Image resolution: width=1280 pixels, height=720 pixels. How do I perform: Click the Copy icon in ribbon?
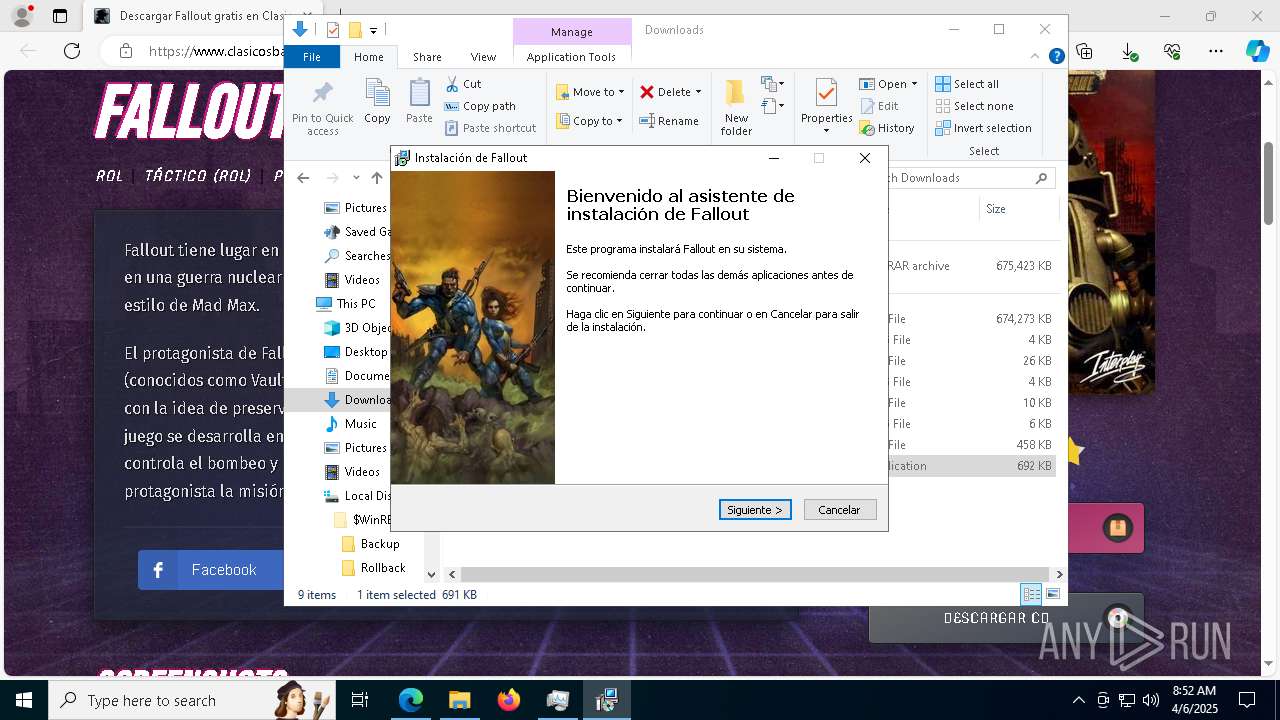tap(377, 102)
